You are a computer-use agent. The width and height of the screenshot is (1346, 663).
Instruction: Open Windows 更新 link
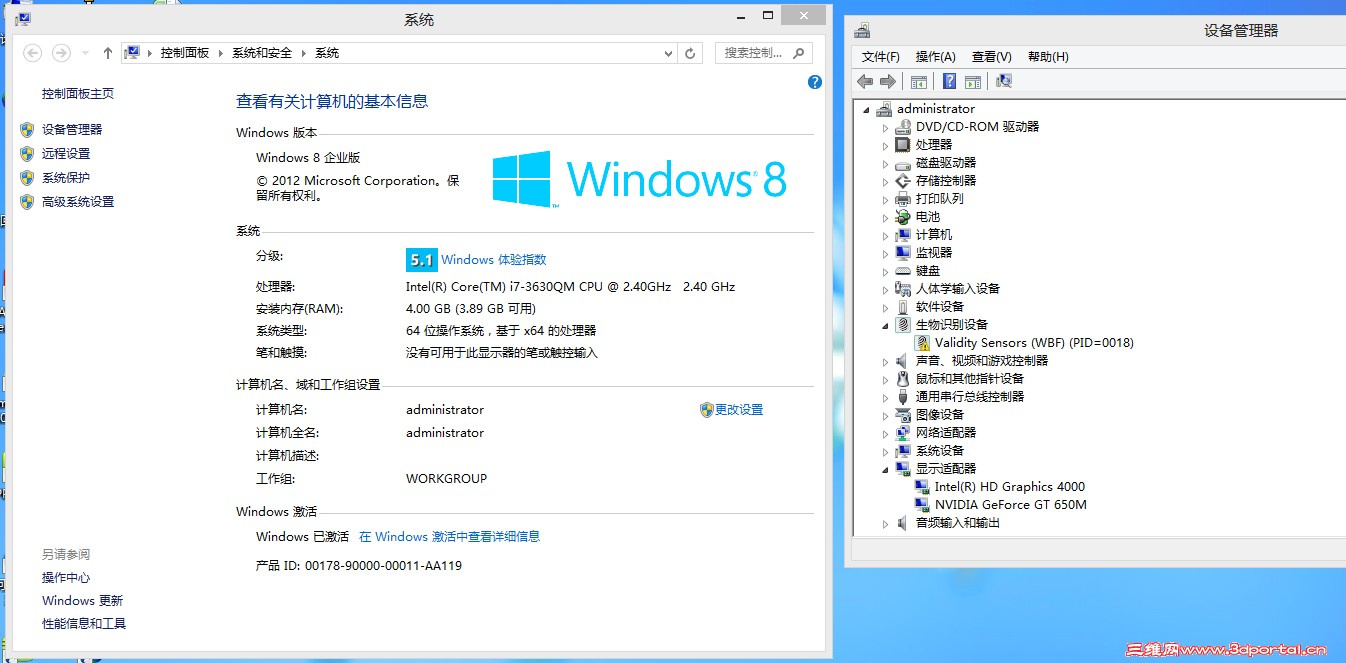coord(82,601)
